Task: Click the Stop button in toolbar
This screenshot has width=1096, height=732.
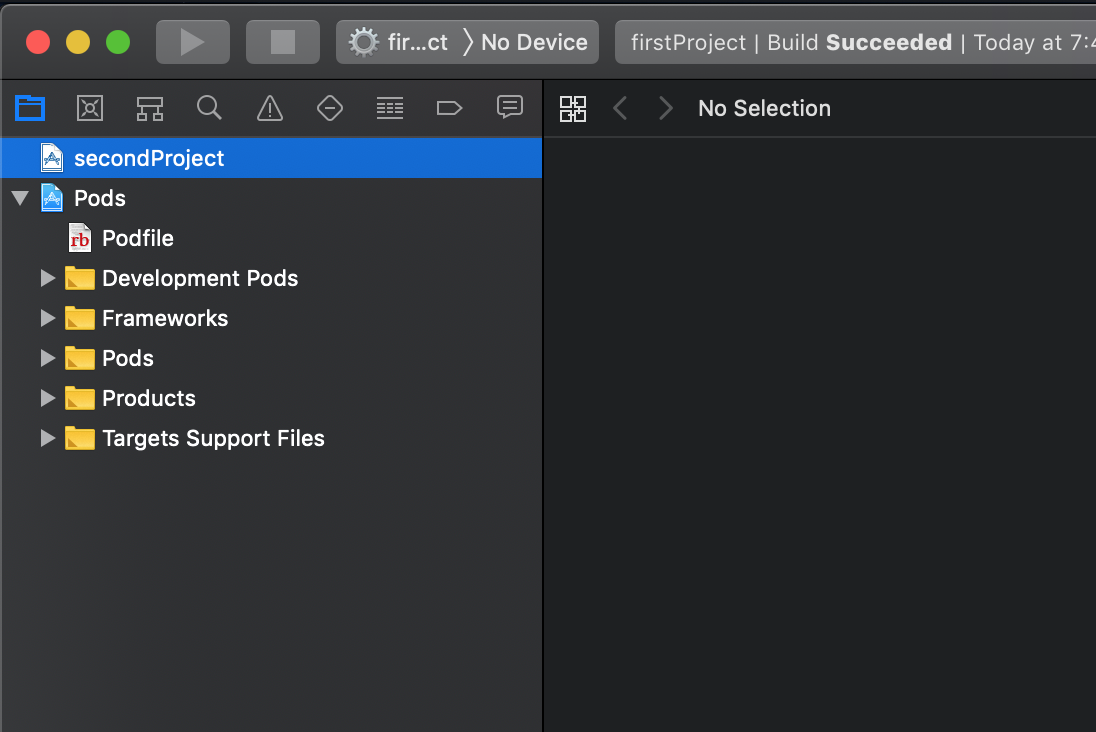Action: pos(282,42)
